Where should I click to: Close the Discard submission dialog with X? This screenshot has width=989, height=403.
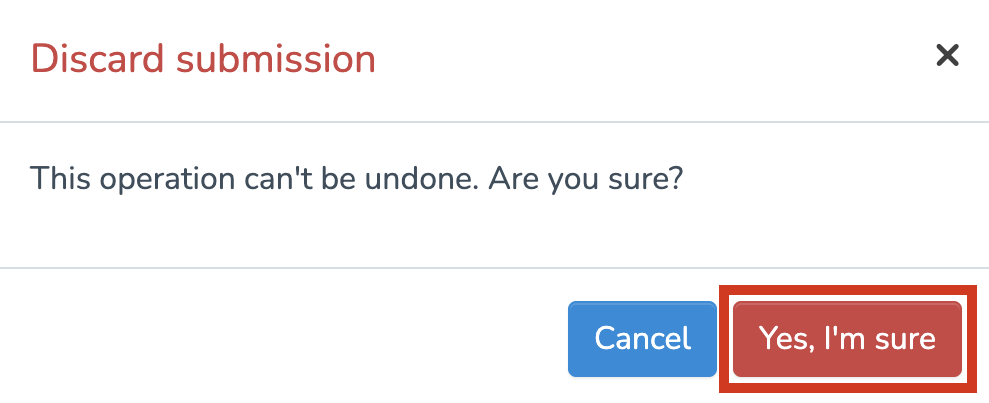(946, 56)
